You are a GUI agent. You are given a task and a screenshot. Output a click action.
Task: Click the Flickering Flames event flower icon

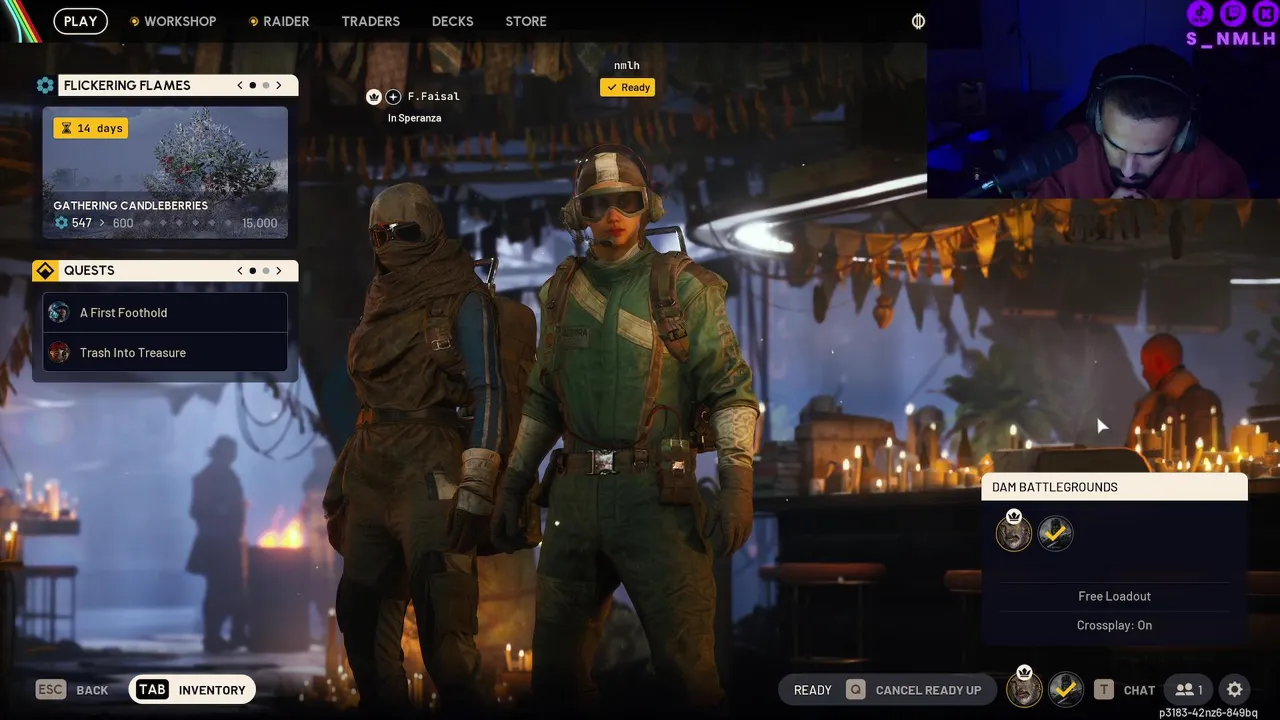coord(45,86)
